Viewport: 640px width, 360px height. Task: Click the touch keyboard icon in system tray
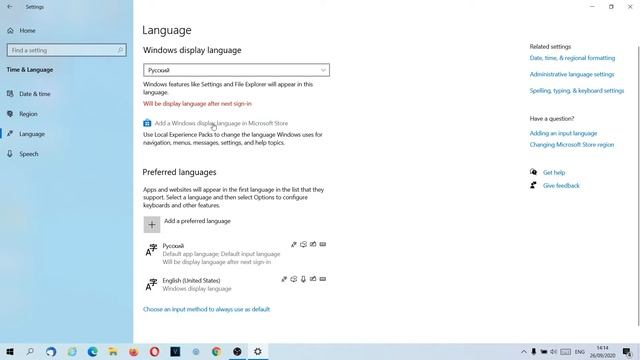pyautogui.click(x=566, y=352)
